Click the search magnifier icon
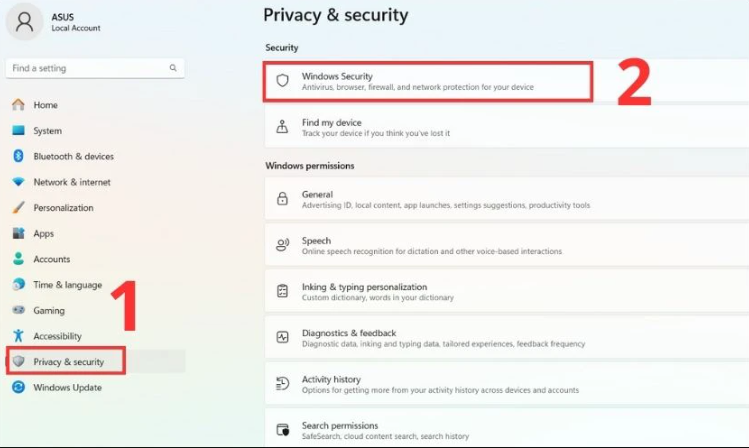 (173, 68)
